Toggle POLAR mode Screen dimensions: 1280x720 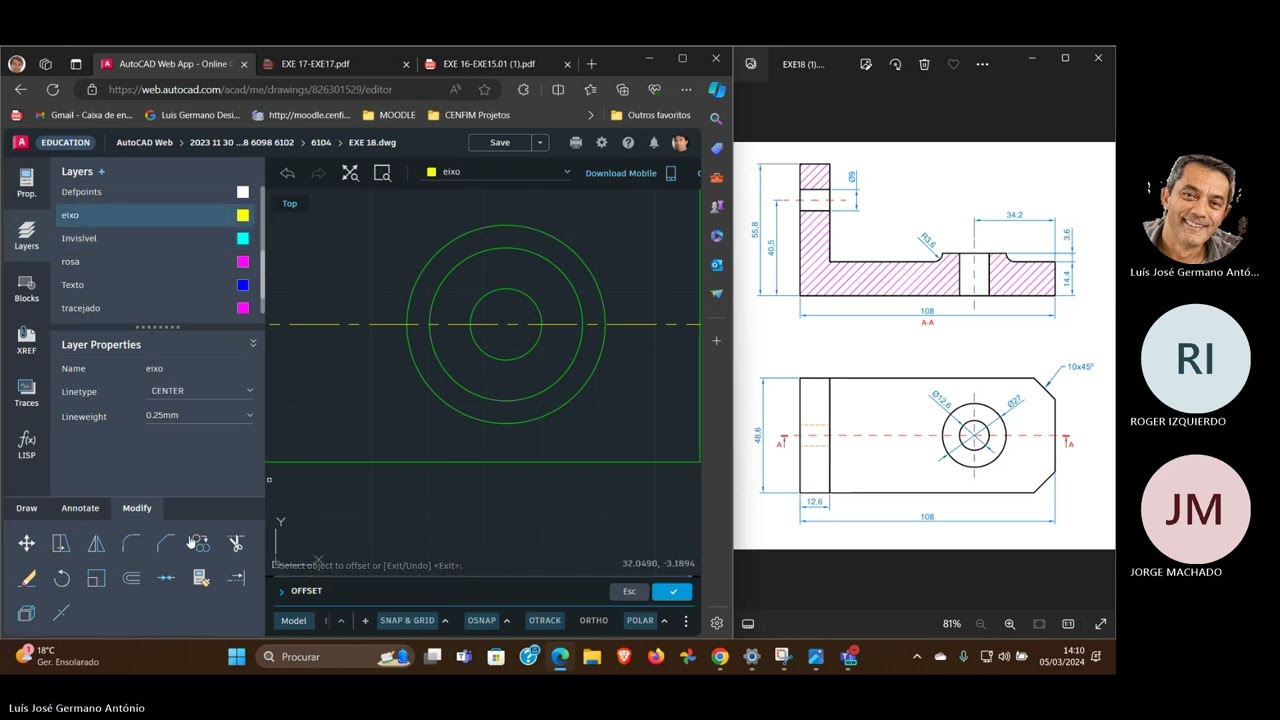pyautogui.click(x=640, y=621)
